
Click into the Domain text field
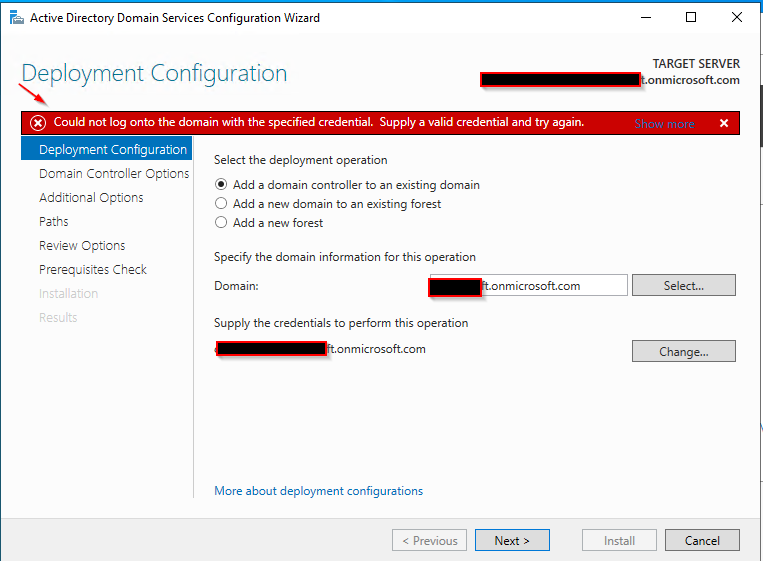tap(528, 285)
